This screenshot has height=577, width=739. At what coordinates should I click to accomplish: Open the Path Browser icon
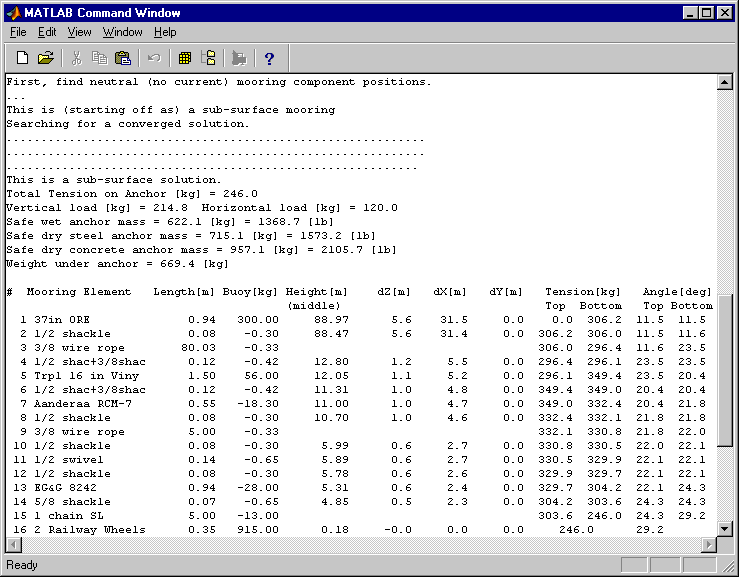[209, 58]
